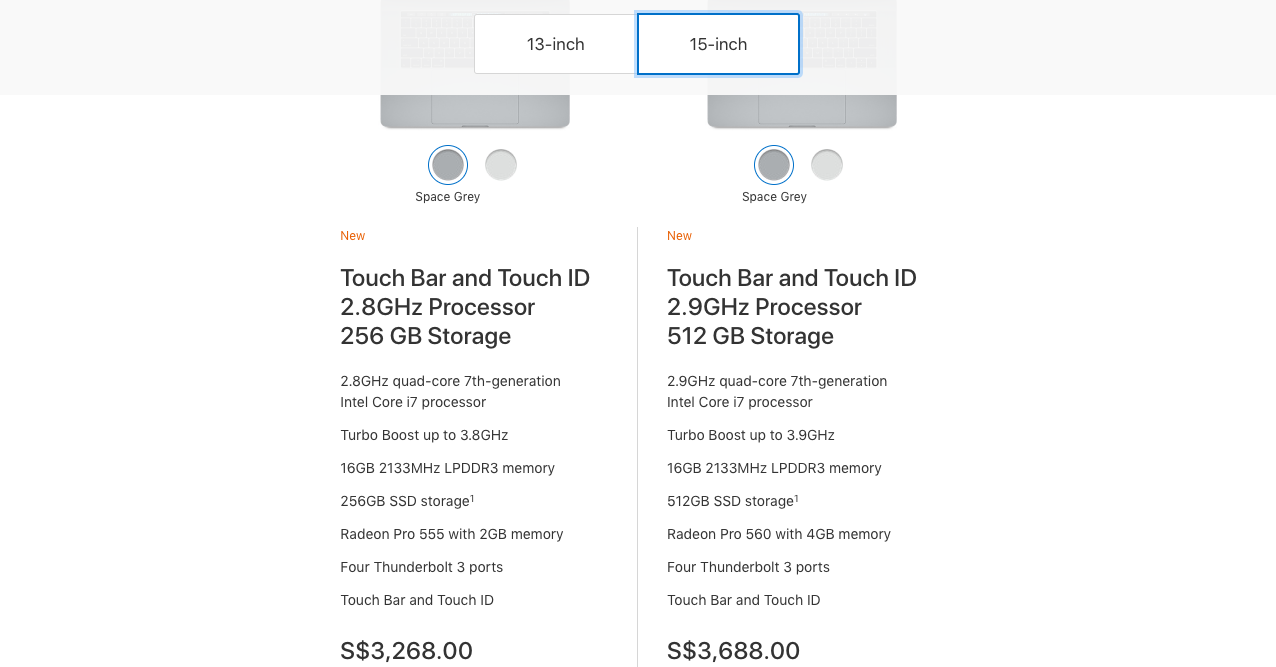Open footnote 1 beside 512GB SSD storage
The width and height of the screenshot is (1276, 667).
[798, 497]
